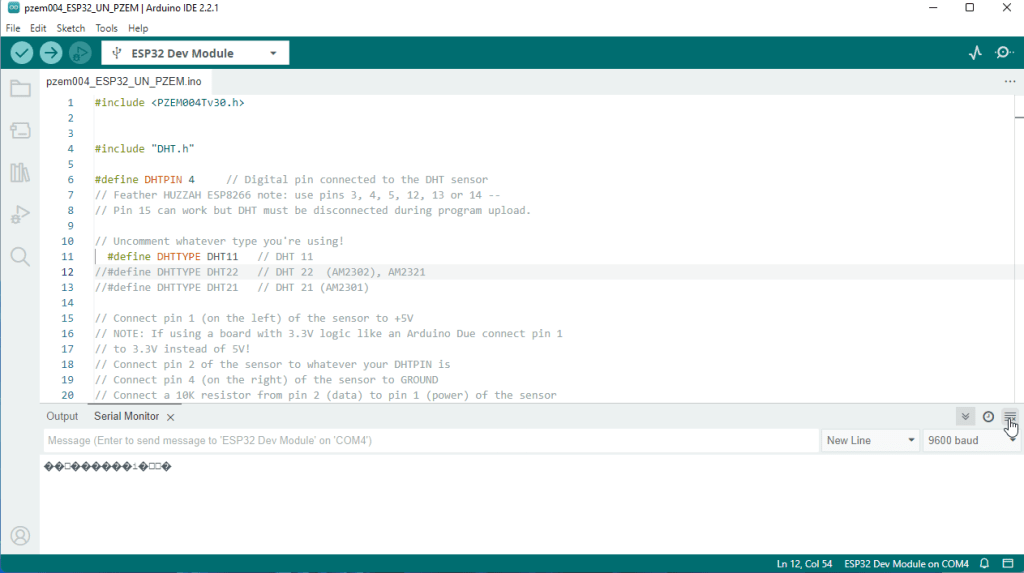Click the Verify sketch checkmark button

pyautogui.click(x=22, y=53)
